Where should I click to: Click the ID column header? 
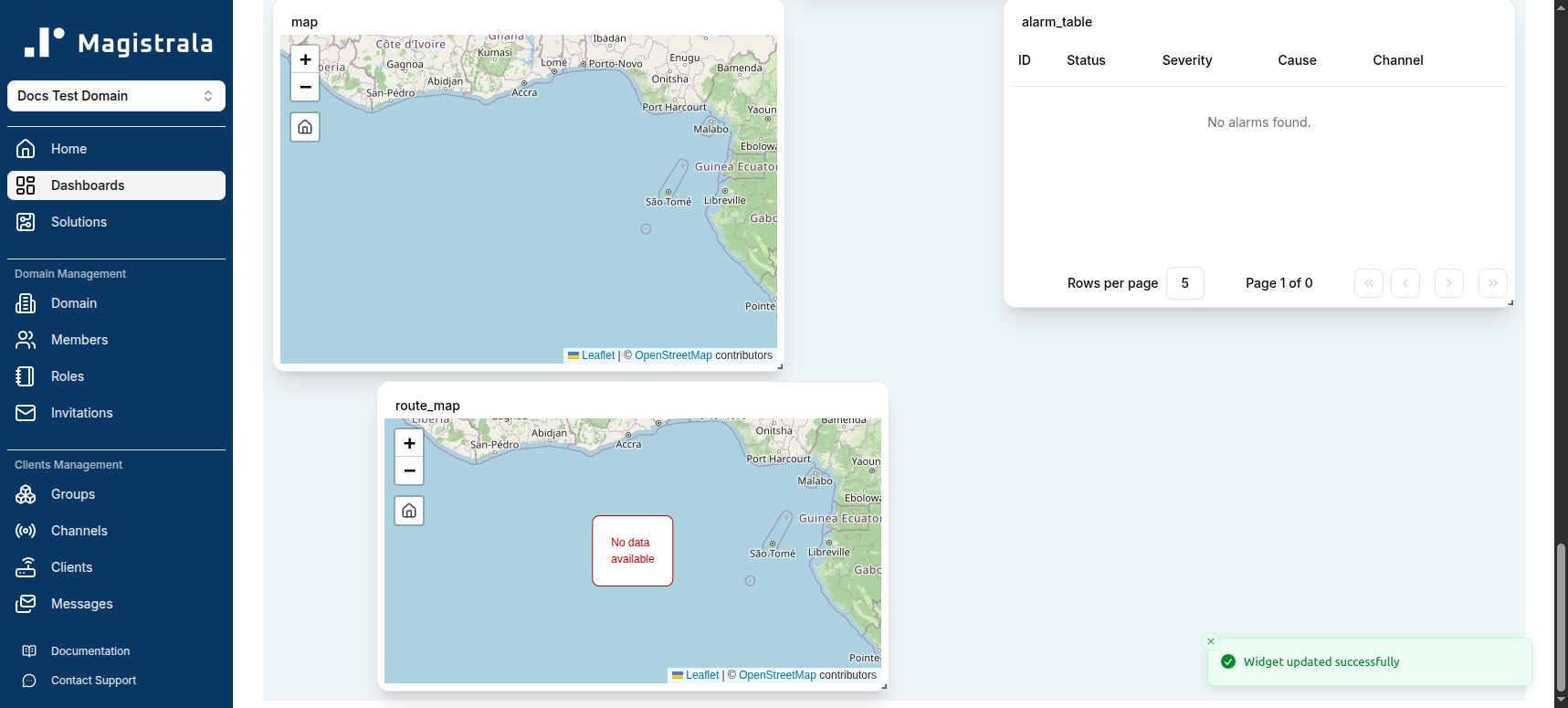1025,60
